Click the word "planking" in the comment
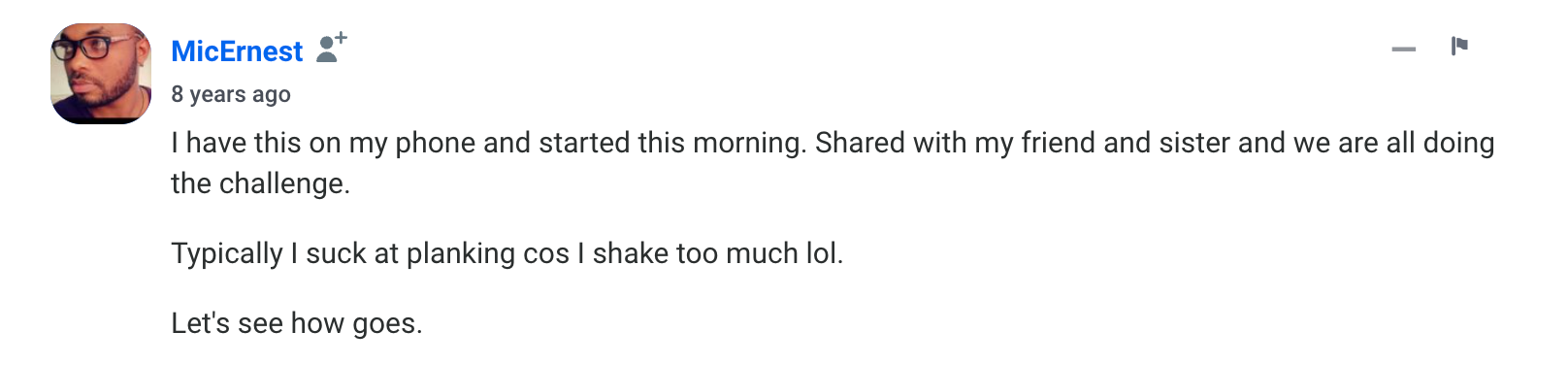The image size is (1568, 365). click(x=461, y=253)
